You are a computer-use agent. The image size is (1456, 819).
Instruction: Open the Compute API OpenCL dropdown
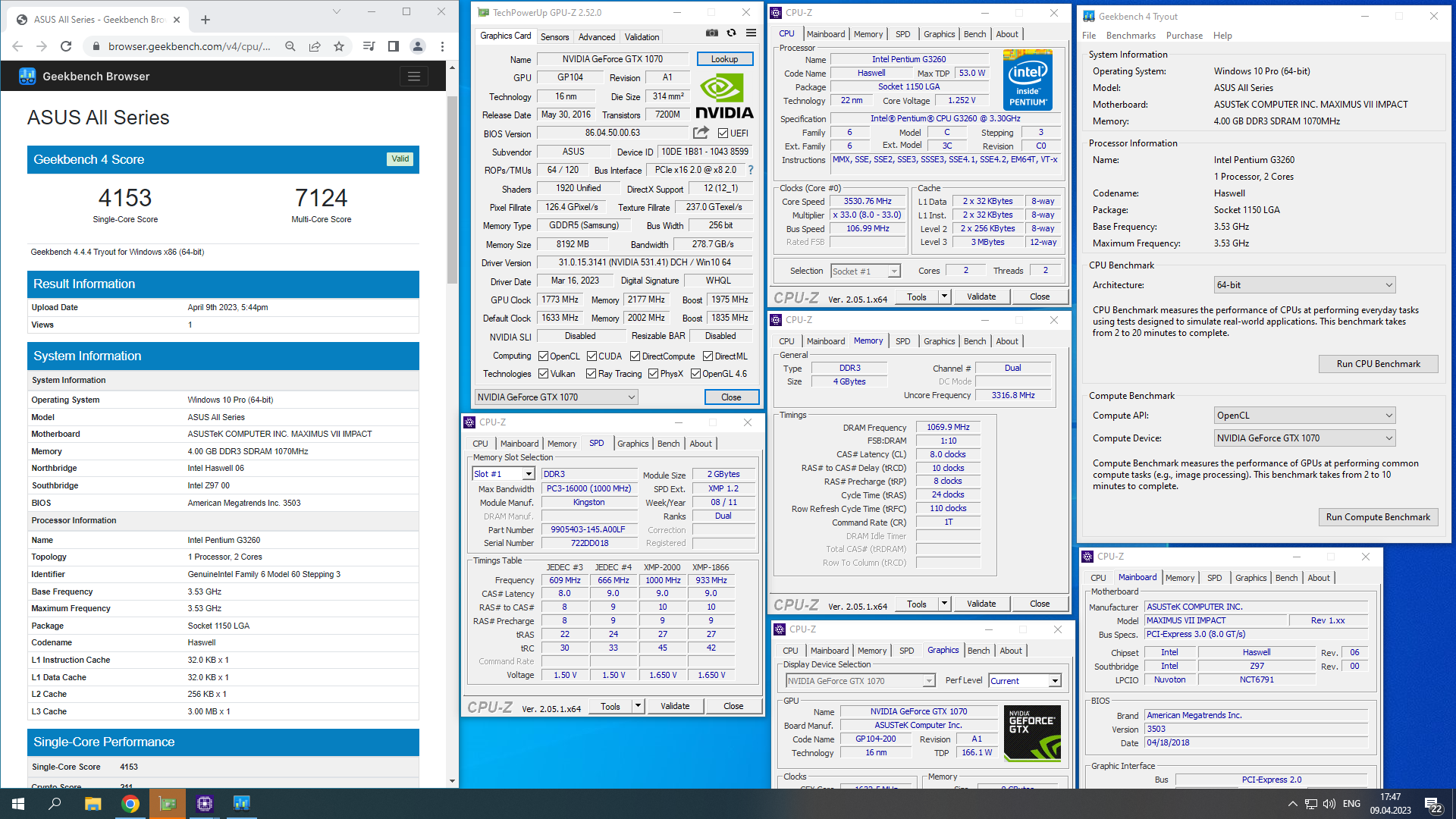point(1304,416)
